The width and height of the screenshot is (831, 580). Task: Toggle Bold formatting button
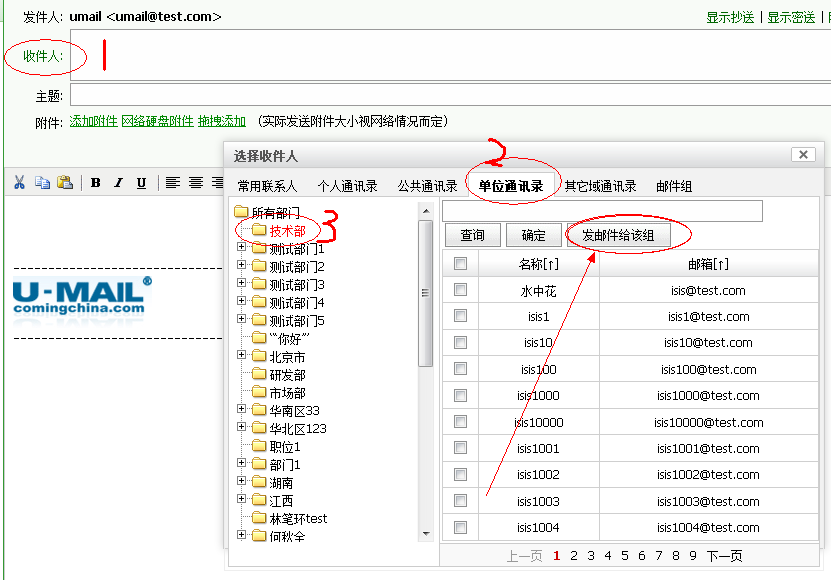coord(96,182)
